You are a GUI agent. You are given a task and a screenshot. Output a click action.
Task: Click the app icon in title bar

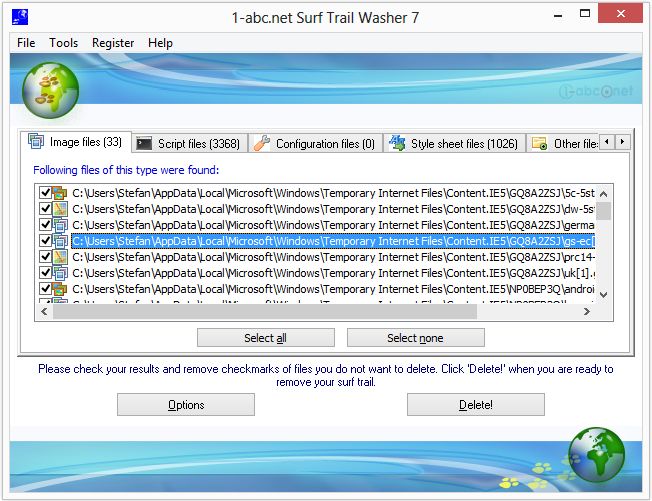pyautogui.click(x=20, y=17)
